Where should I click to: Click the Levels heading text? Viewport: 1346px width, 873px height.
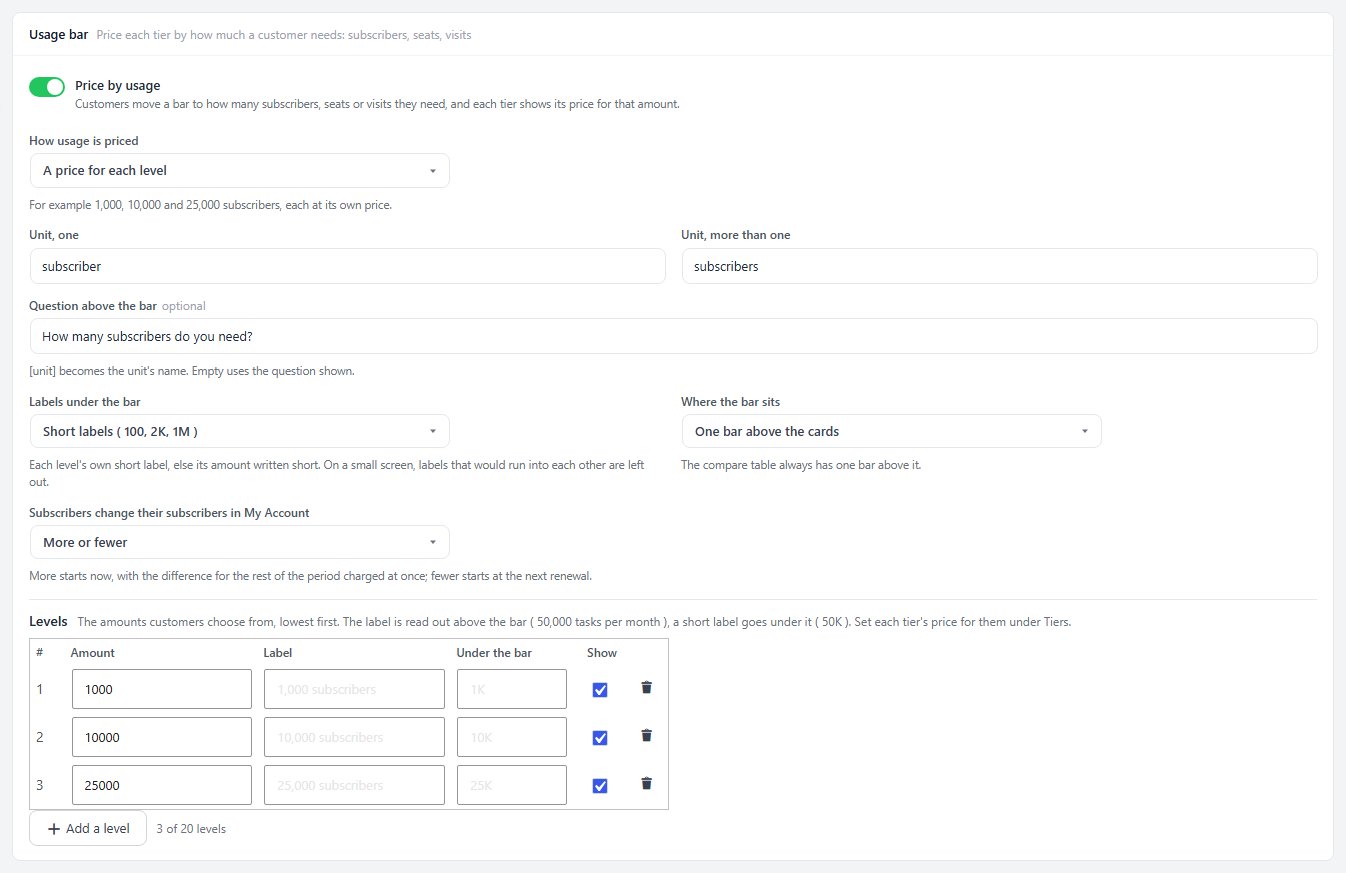coord(48,621)
